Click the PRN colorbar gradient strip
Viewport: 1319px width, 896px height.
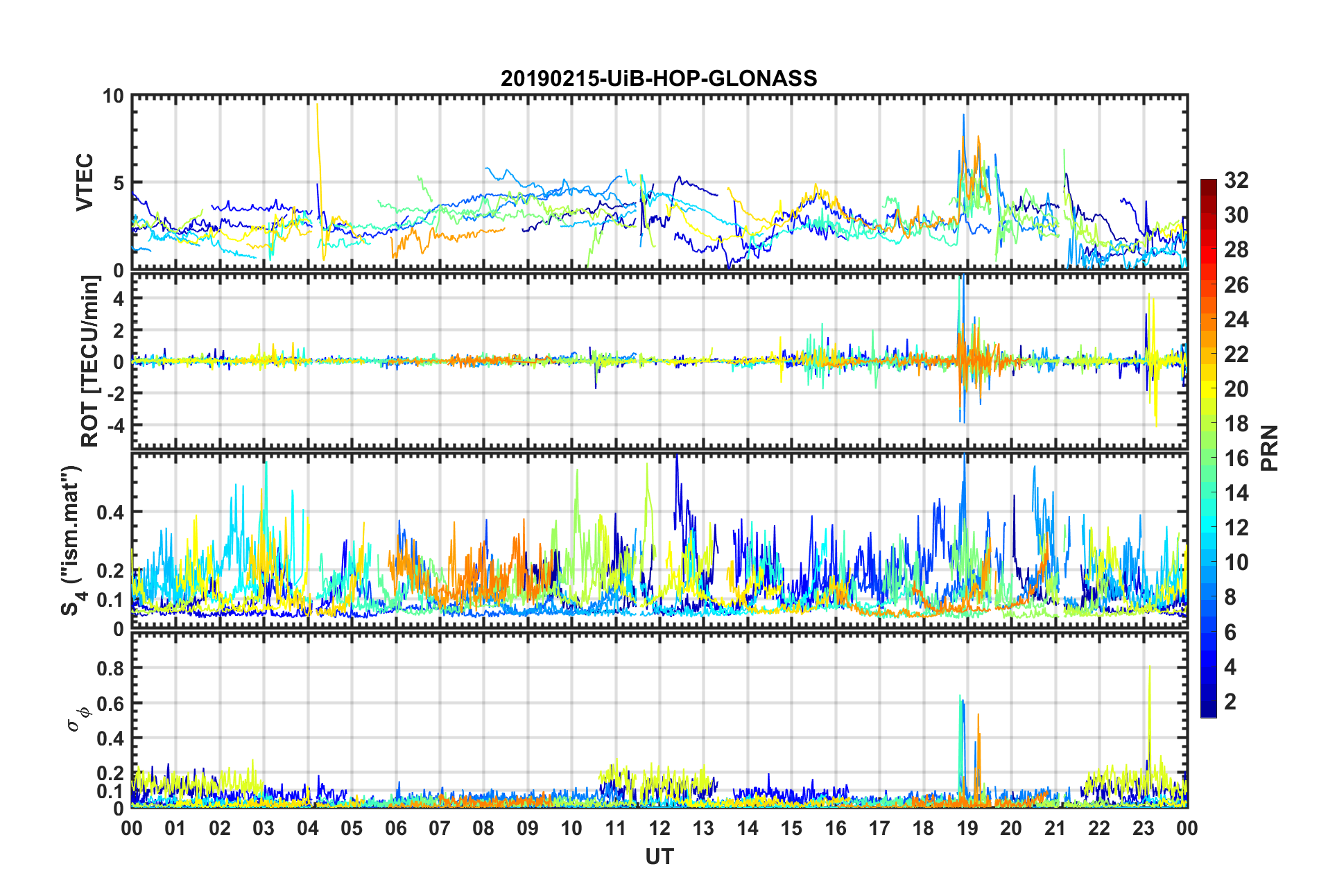click(x=1208, y=448)
